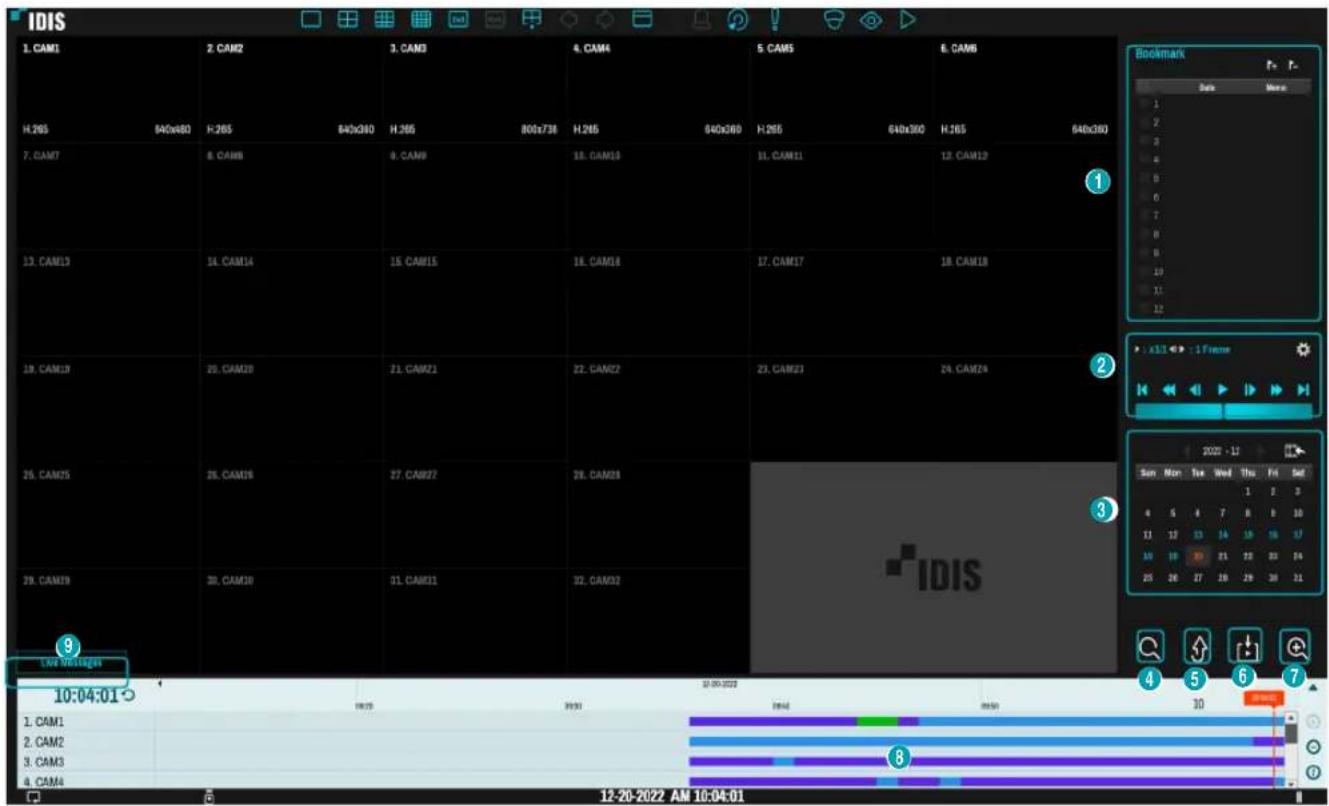Screen dimensions: 1329x806
Task: Click the fast forward button
Action: [1276, 390]
